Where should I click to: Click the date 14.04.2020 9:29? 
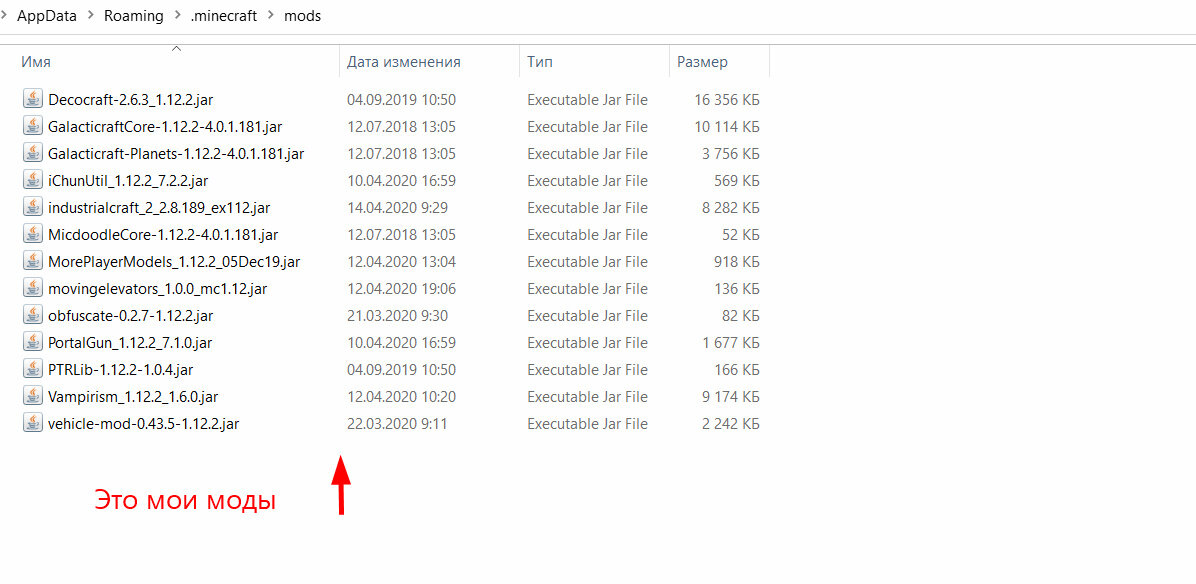coord(397,207)
